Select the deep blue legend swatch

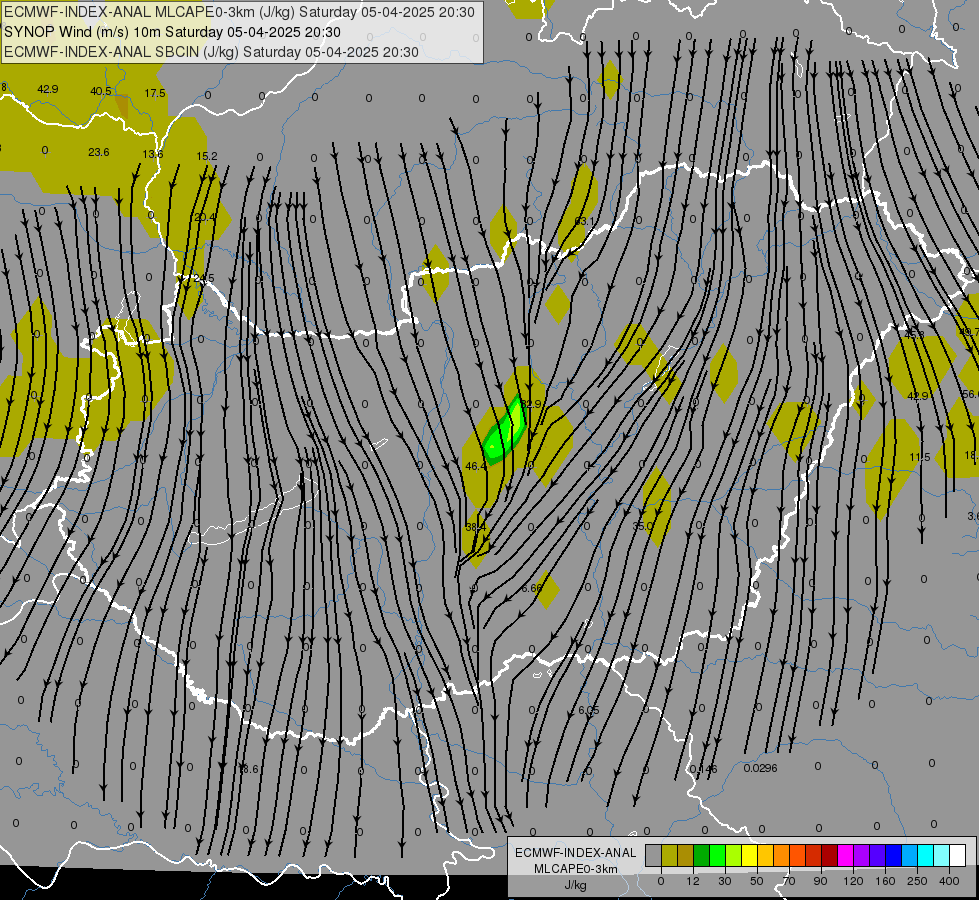894,855
